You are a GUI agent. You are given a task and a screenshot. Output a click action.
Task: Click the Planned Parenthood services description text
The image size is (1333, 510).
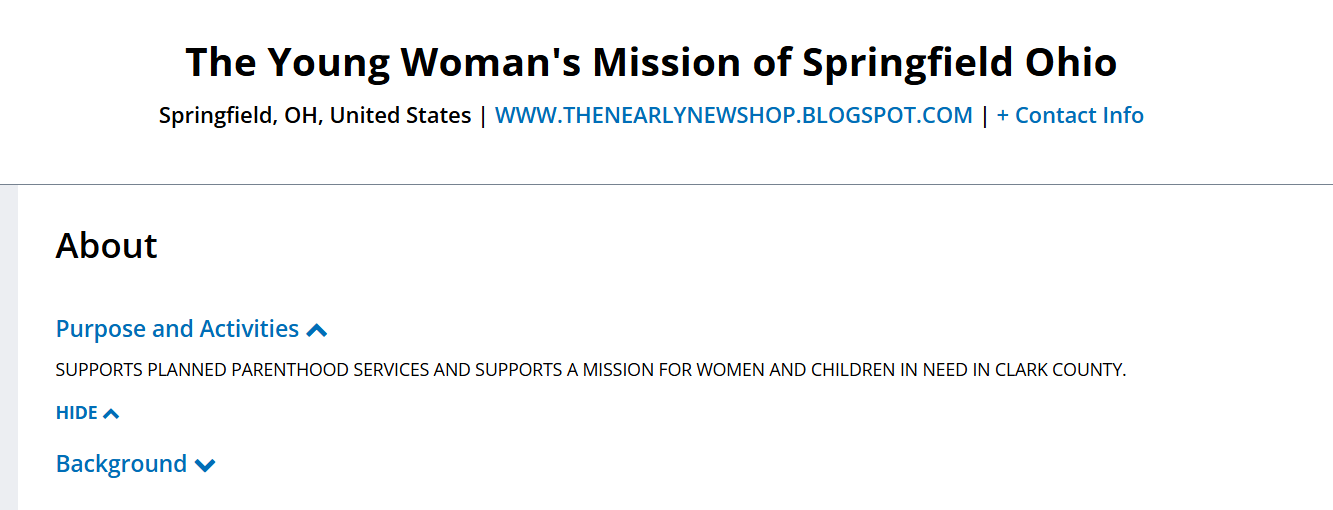[590, 370]
